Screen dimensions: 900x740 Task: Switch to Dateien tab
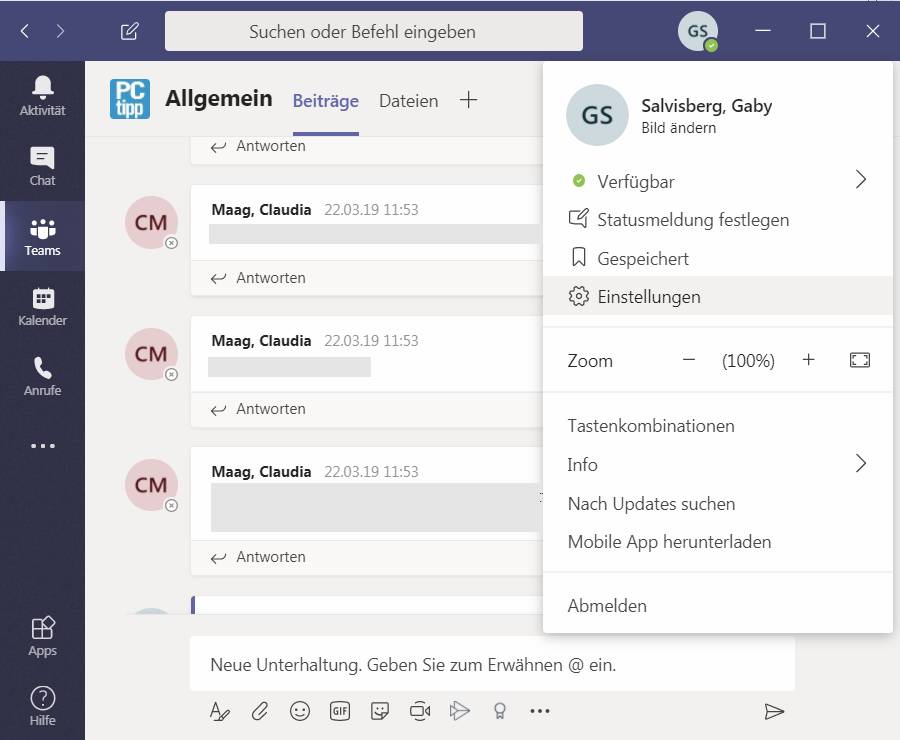click(409, 101)
